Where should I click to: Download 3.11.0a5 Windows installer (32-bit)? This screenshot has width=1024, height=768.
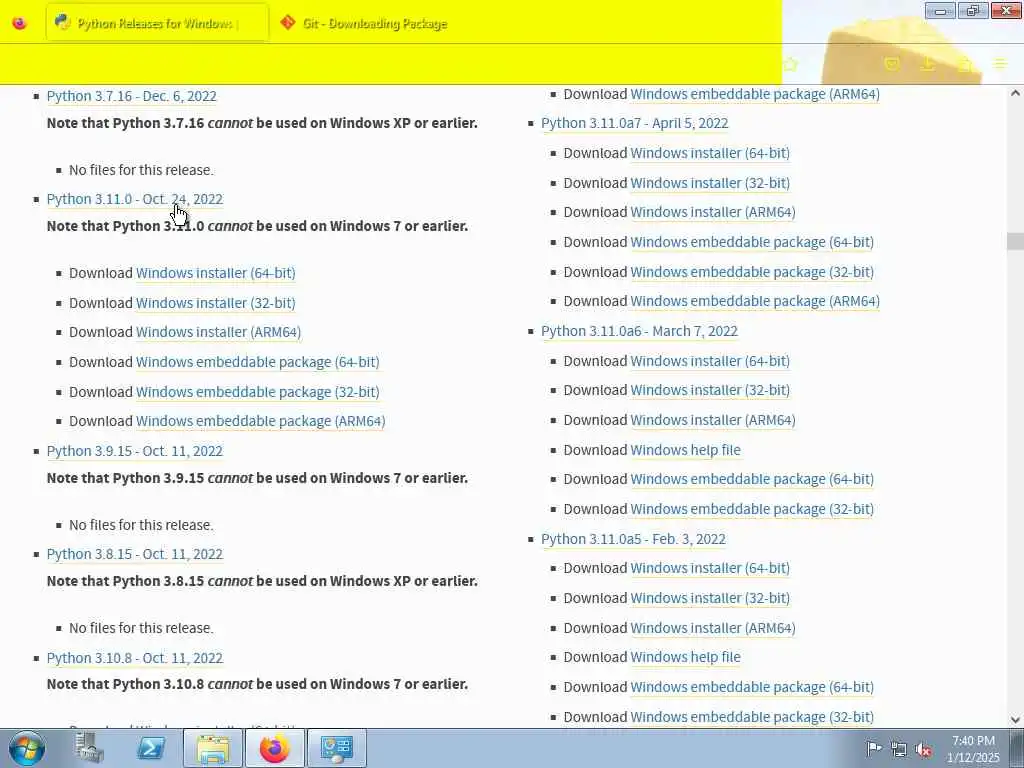(710, 598)
